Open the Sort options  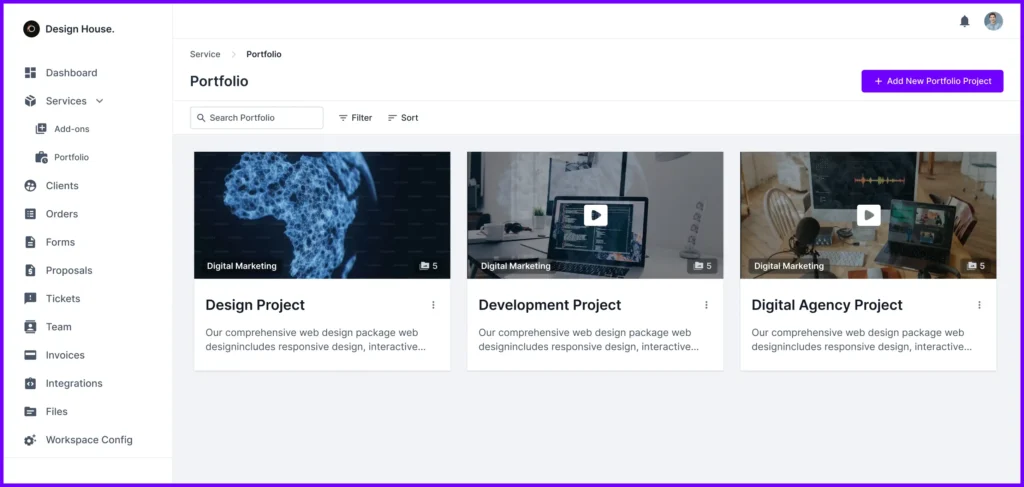click(x=403, y=118)
